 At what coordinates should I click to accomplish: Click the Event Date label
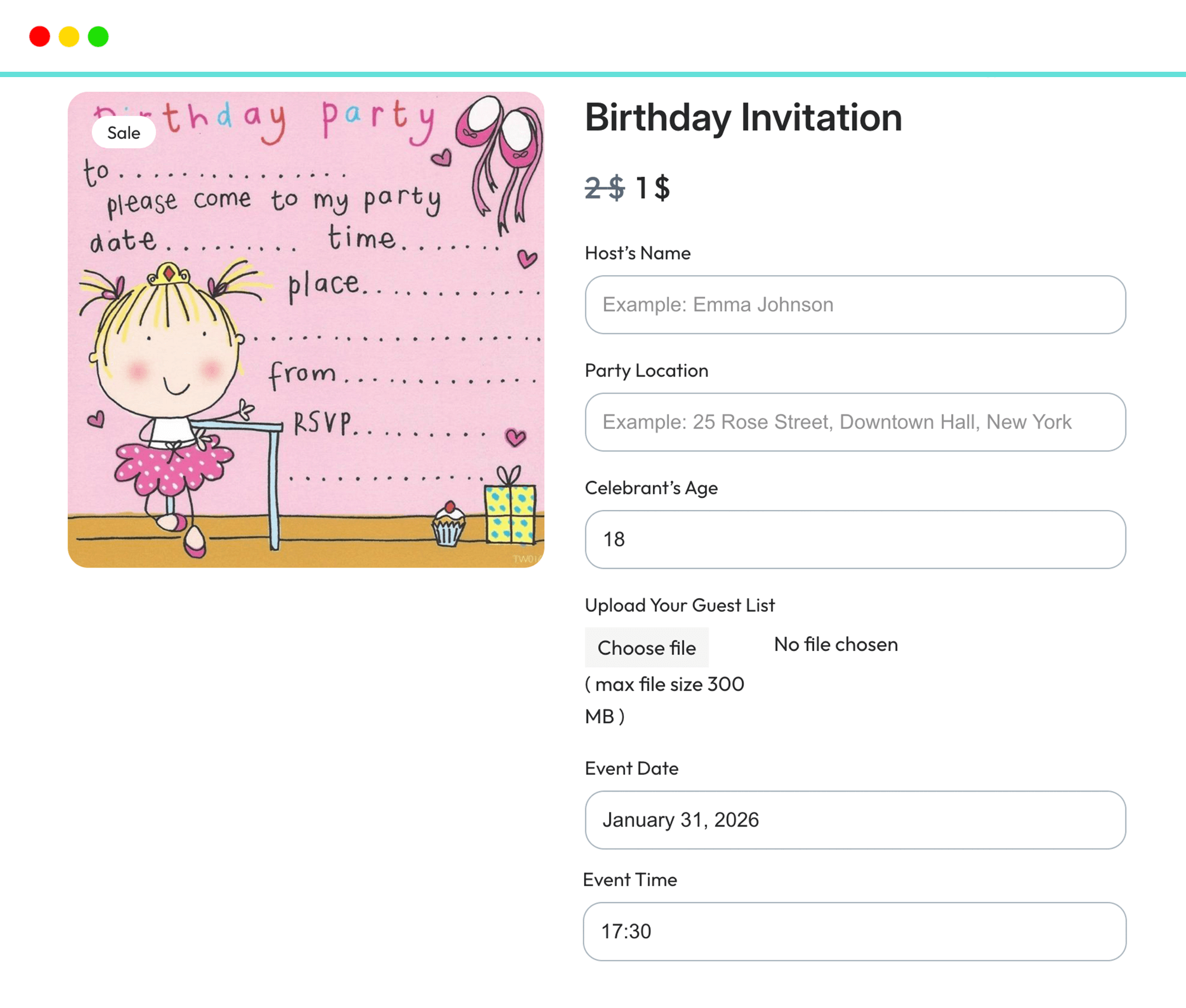click(632, 768)
